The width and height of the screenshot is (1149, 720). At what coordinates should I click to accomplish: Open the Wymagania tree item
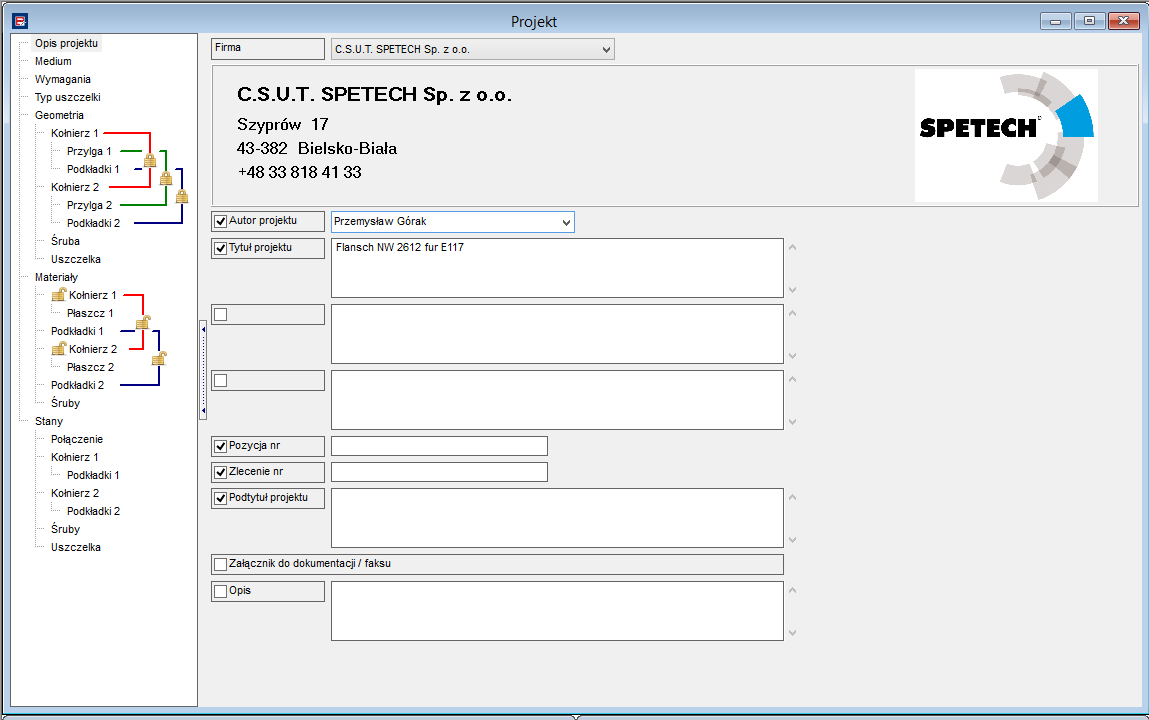[62, 79]
